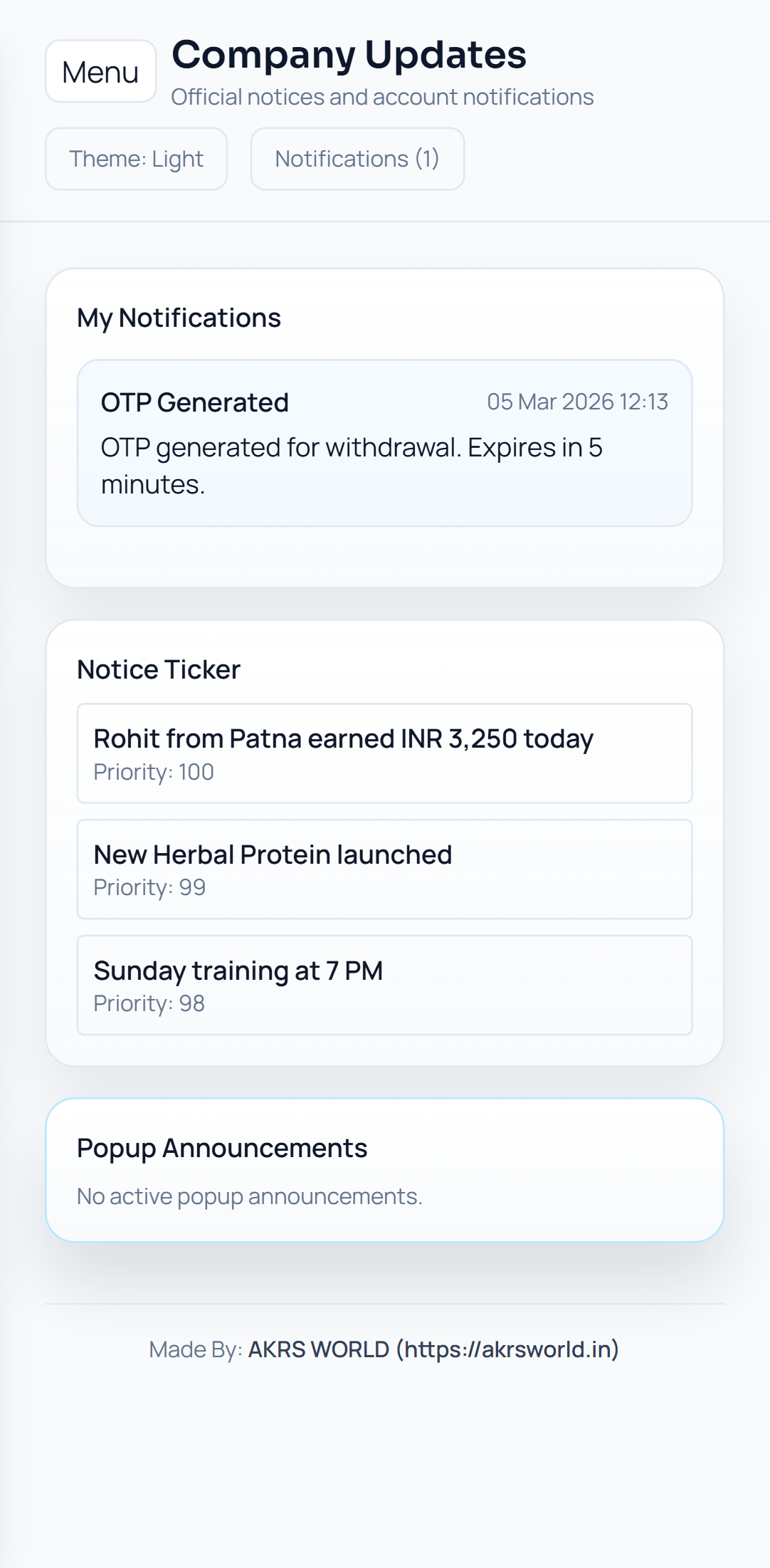Click the 'Official notices and account notifications' subtitle

pyautogui.click(x=382, y=97)
